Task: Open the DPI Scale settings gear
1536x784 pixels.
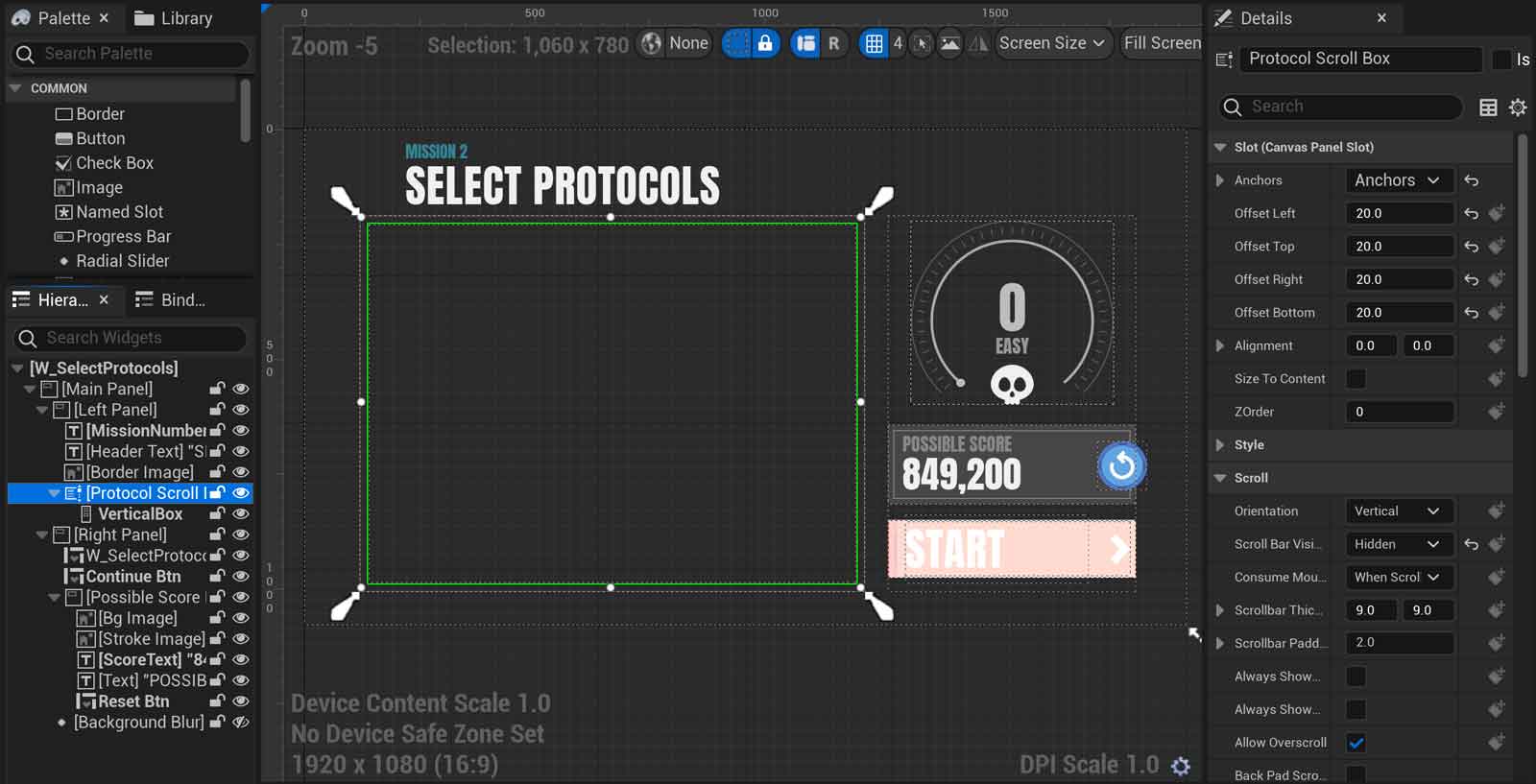Action: (x=1181, y=766)
